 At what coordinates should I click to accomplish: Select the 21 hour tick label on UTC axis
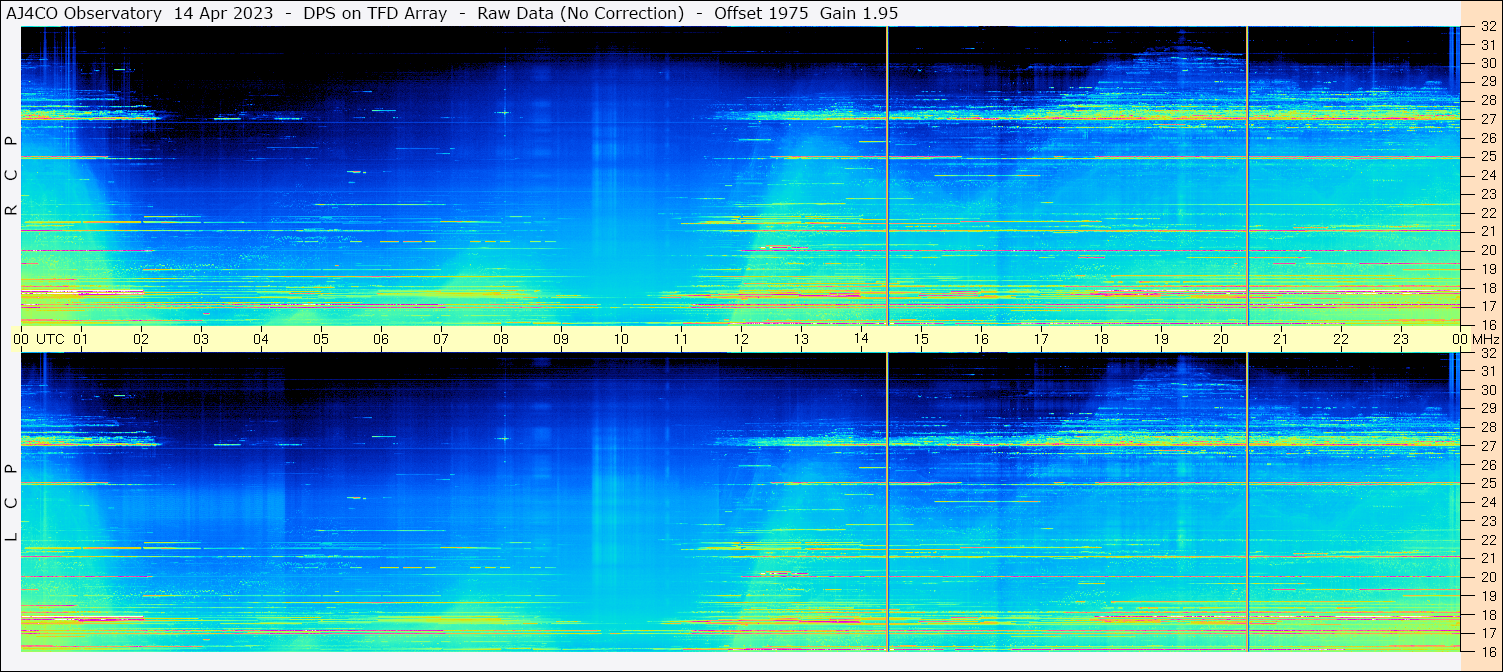(1281, 339)
